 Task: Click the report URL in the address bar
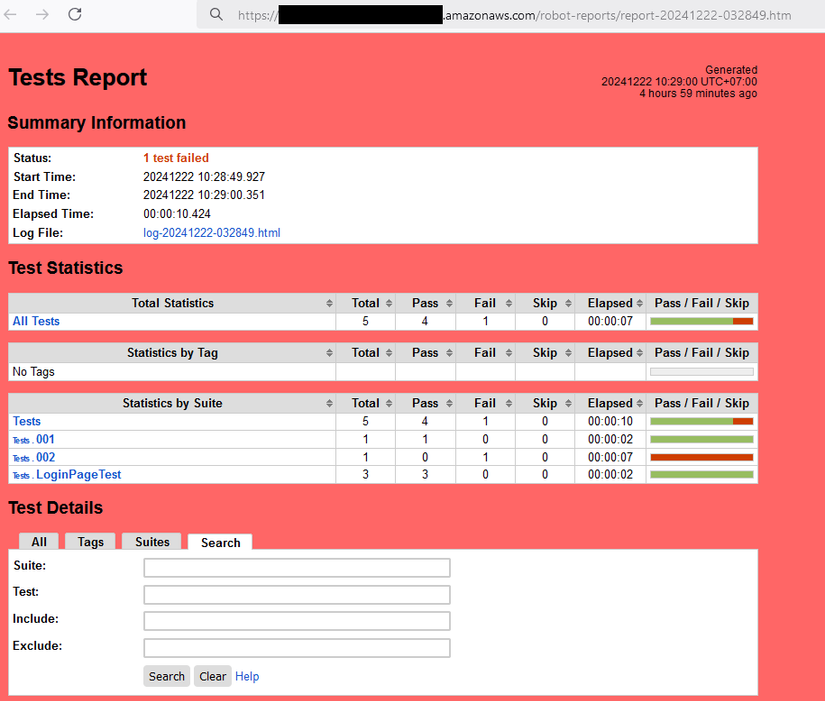point(514,15)
